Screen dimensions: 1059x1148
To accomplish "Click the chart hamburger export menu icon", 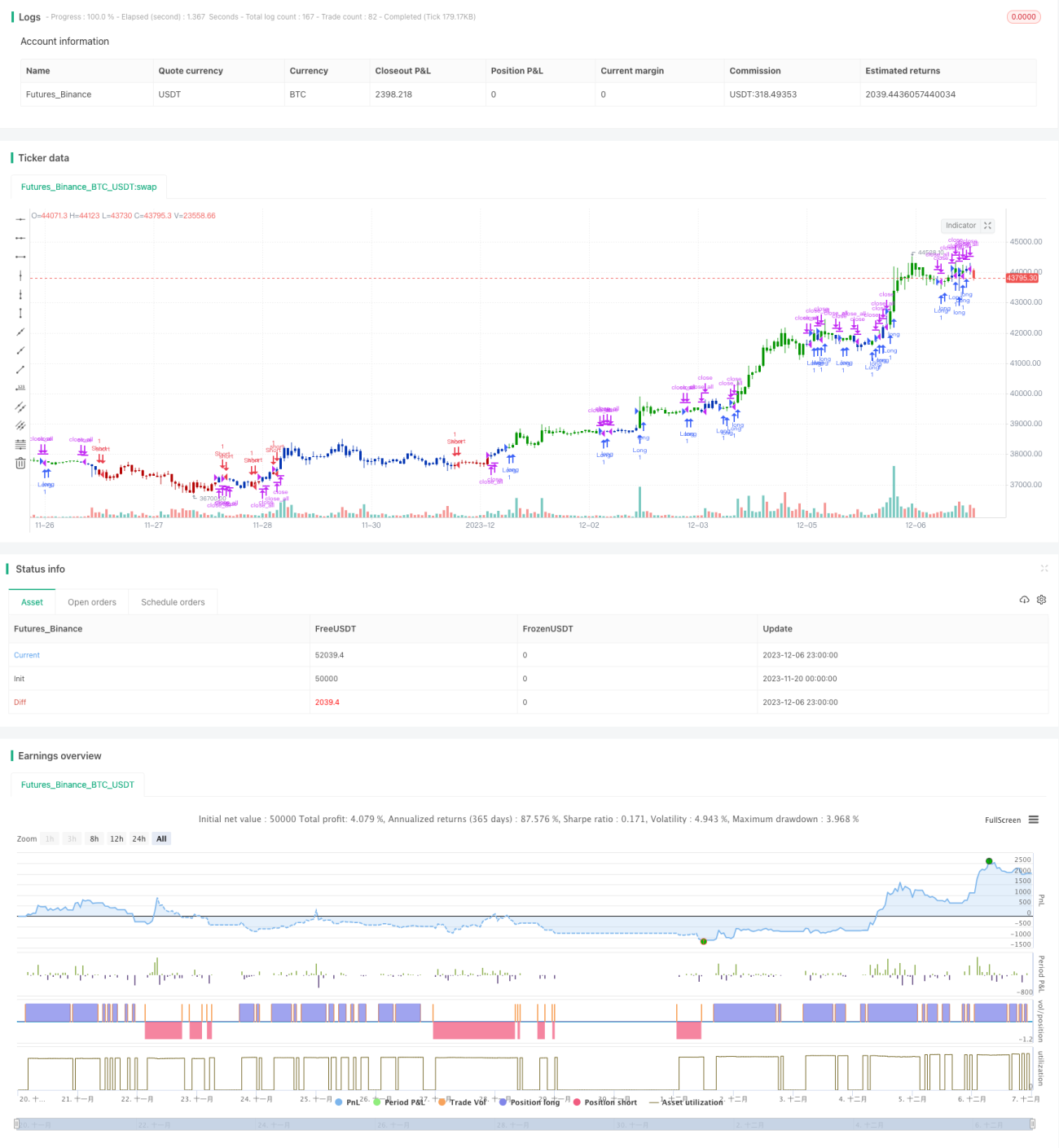I will click(1034, 820).
